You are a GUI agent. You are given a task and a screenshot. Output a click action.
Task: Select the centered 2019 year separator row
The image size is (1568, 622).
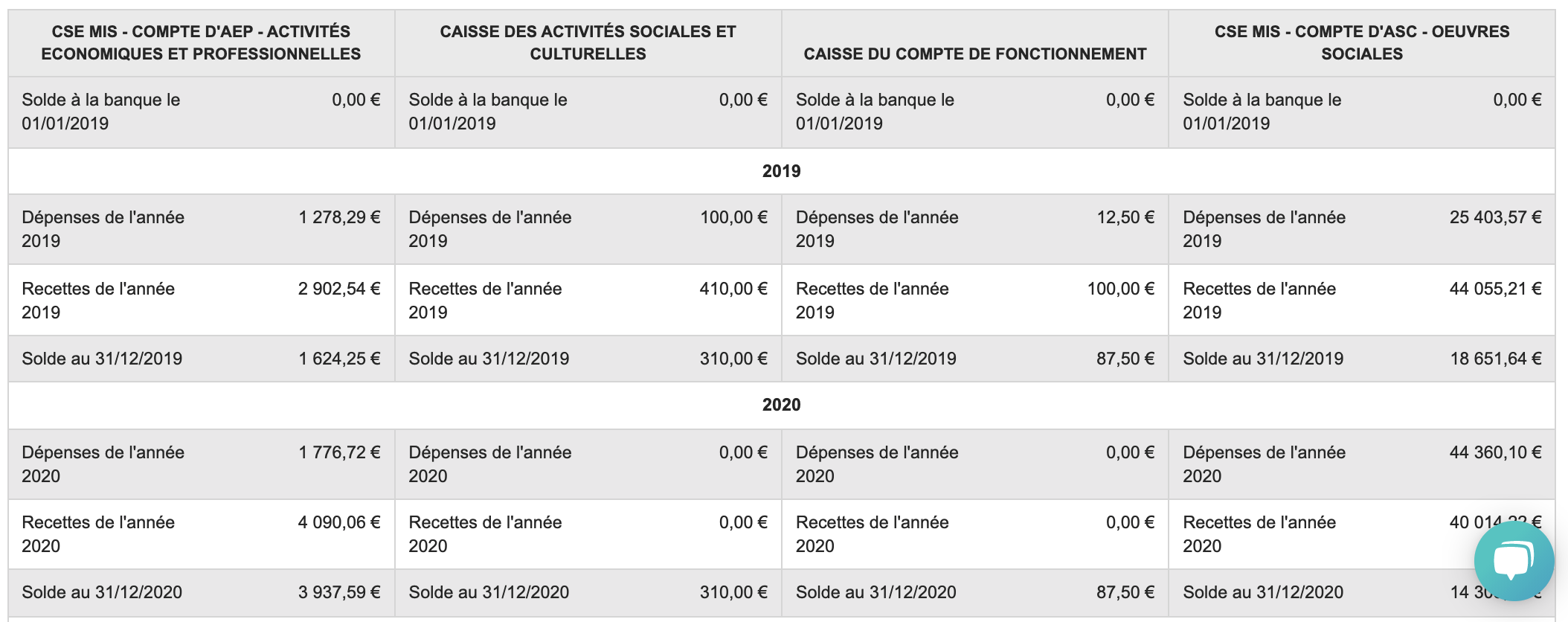click(x=781, y=171)
